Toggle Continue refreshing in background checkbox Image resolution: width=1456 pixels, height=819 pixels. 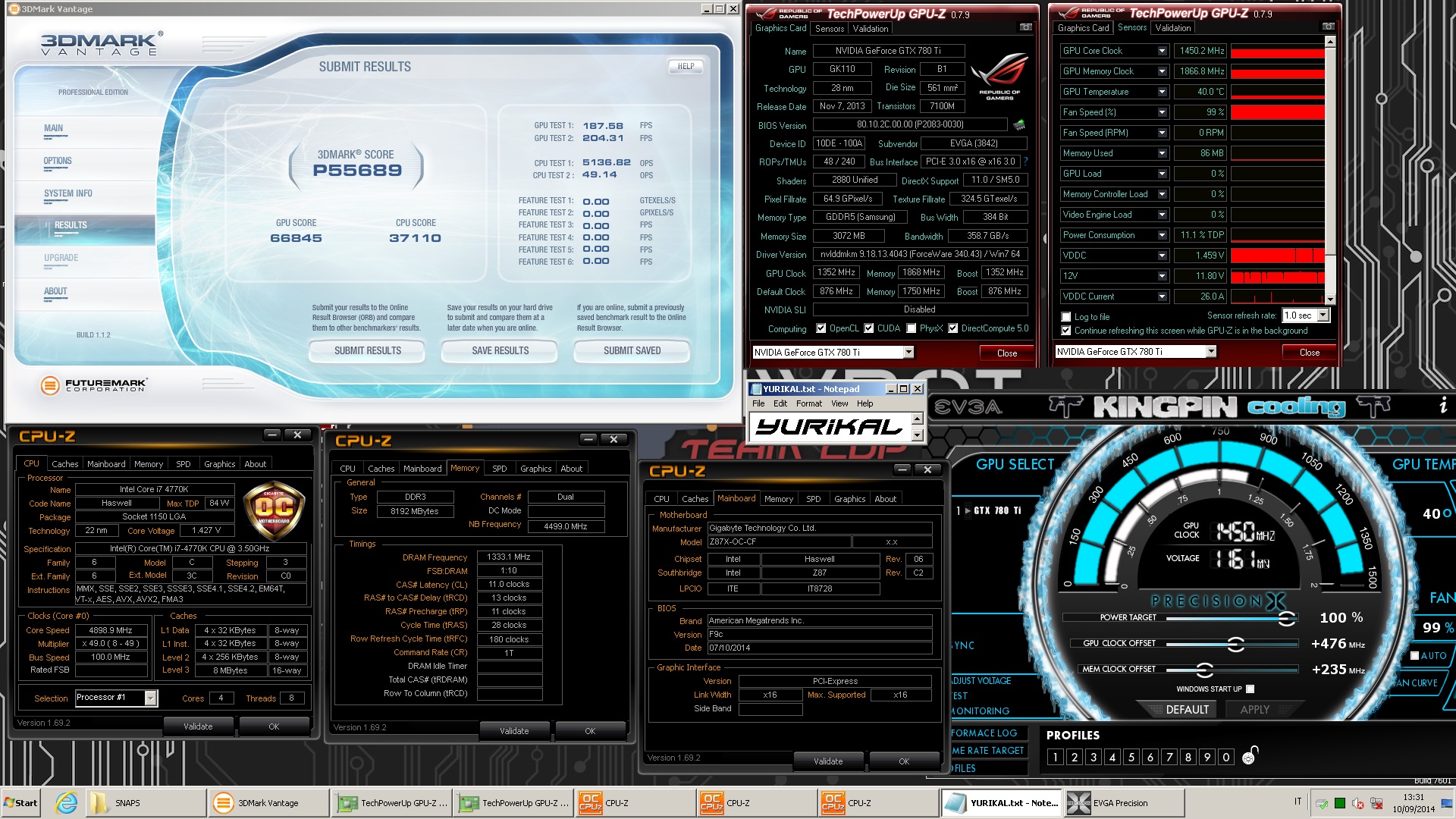(x=1066, y=331)
